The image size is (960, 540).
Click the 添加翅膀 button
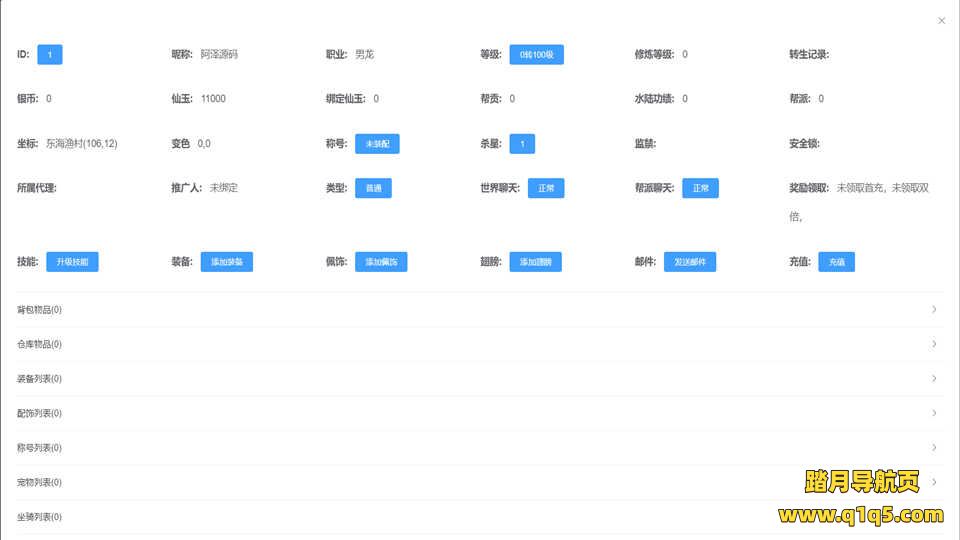pos(535,262)
